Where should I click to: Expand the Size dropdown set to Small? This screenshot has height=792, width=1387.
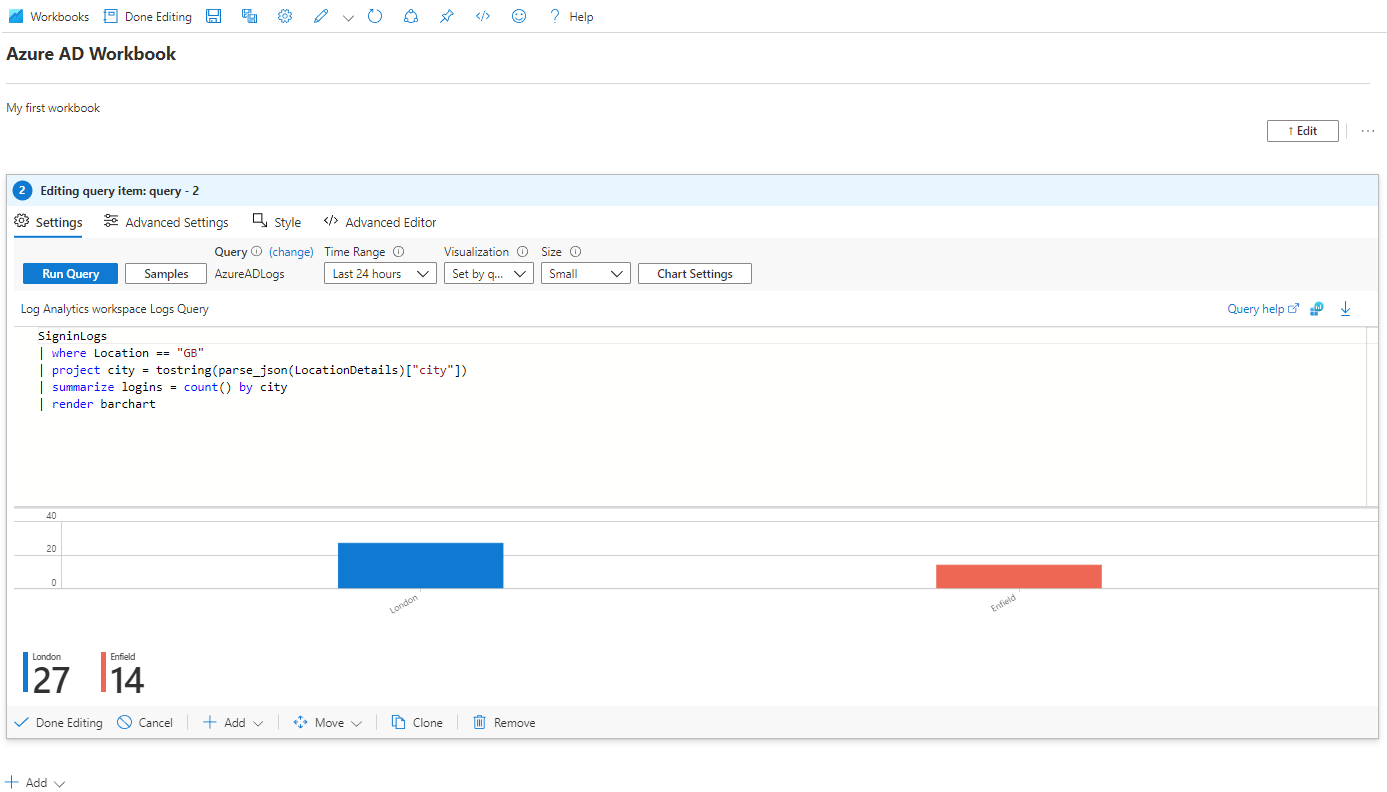(586, 274)
